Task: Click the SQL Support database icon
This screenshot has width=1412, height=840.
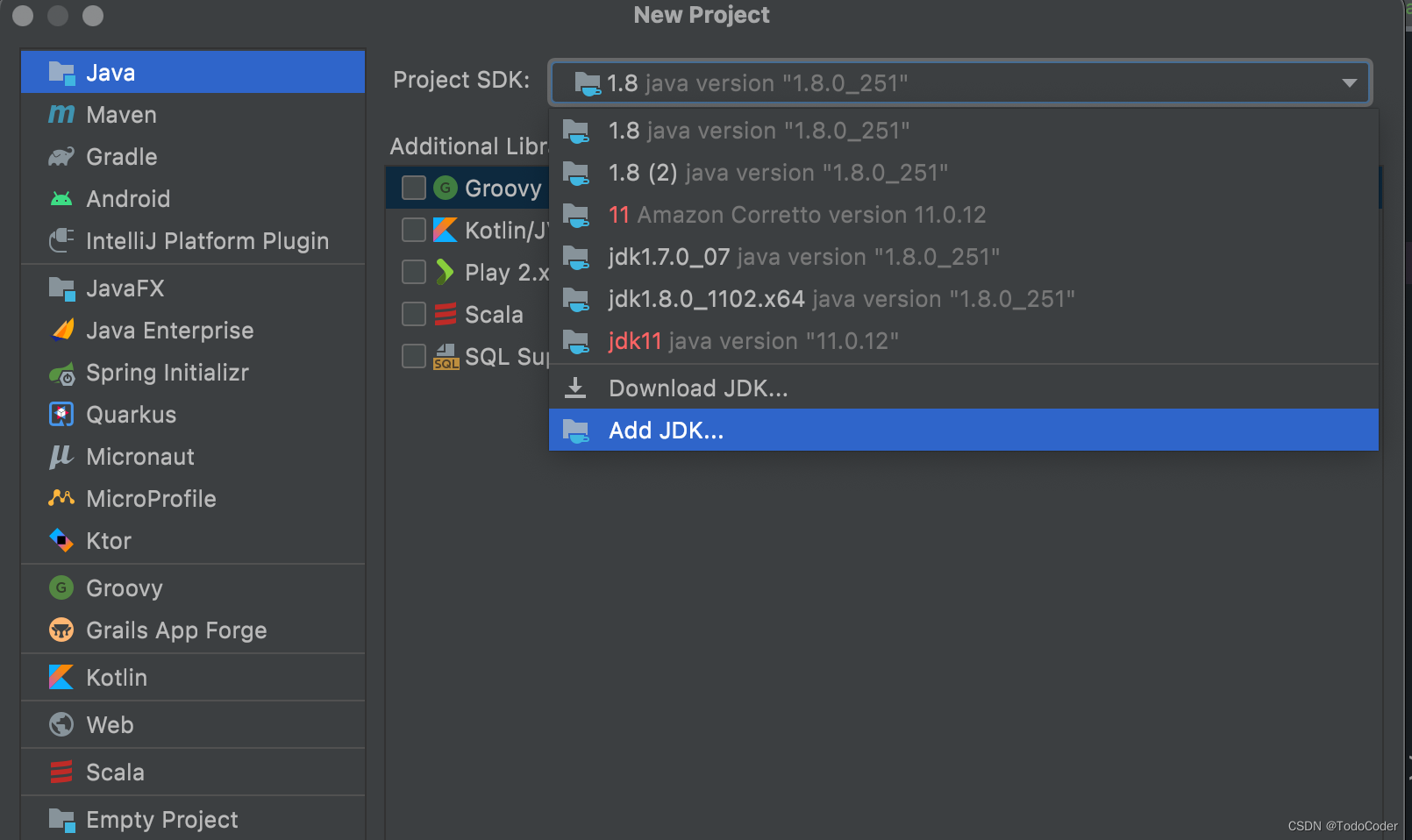Action: coord(446,356)
